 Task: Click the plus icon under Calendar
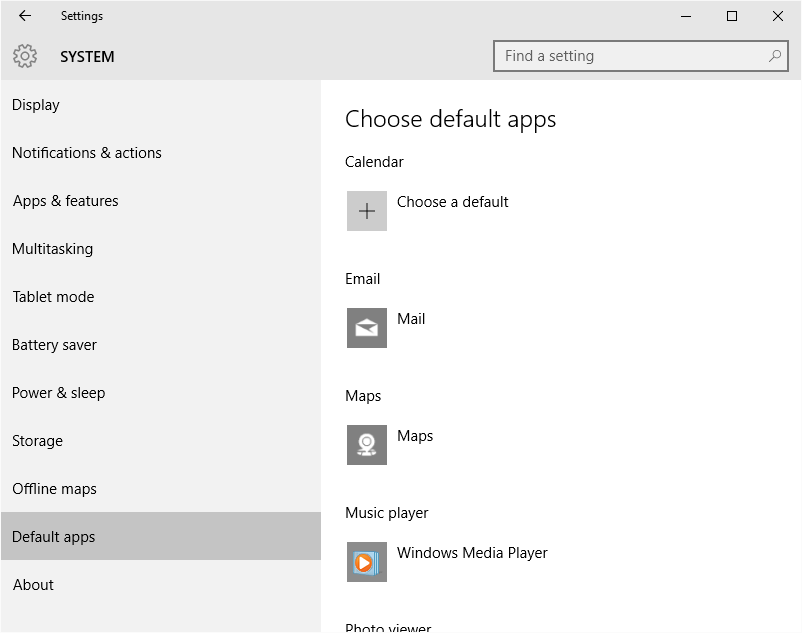point(367,211)
